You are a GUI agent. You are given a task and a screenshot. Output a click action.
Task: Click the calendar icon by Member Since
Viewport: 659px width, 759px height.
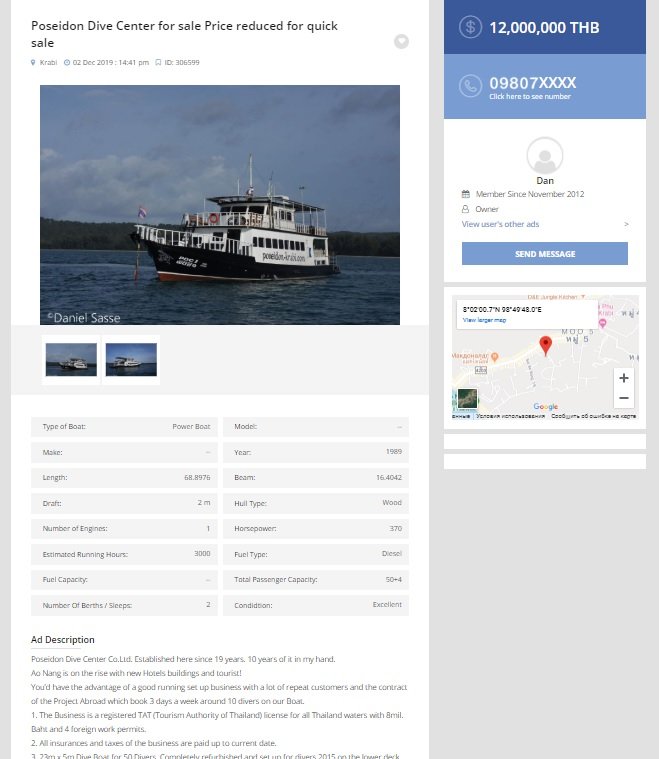coord(465,194)
